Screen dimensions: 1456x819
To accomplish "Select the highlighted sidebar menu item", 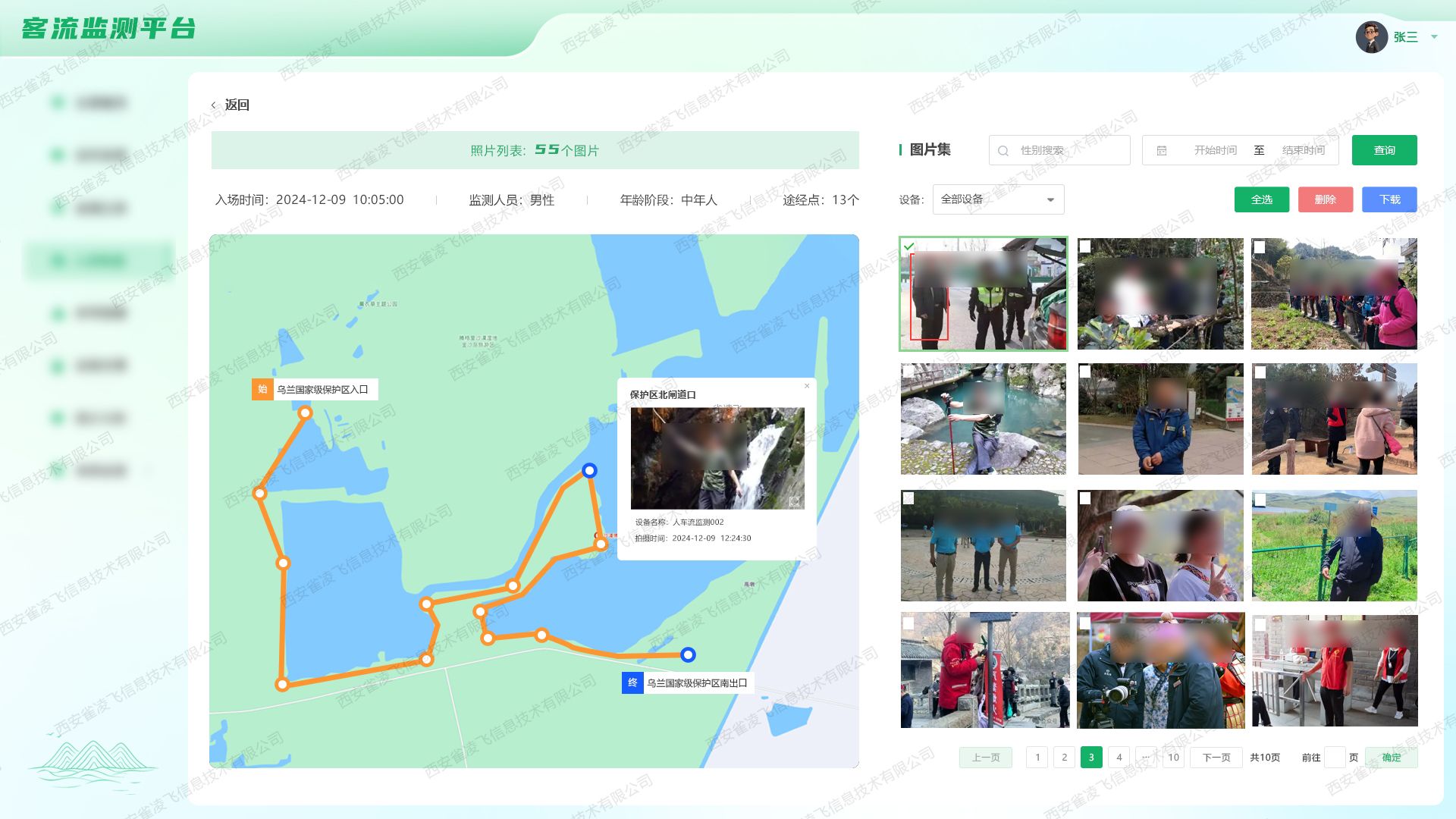I will (x=91, y=260).
